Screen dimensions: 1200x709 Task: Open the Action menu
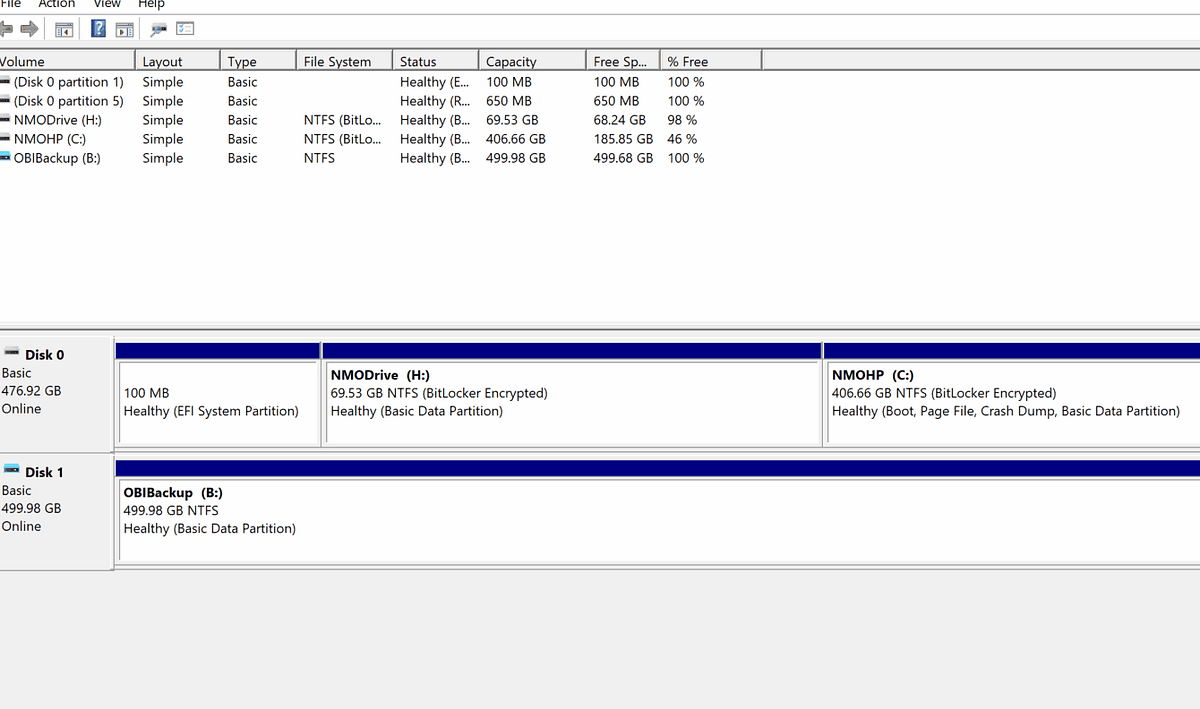click(x=56, y=4)
